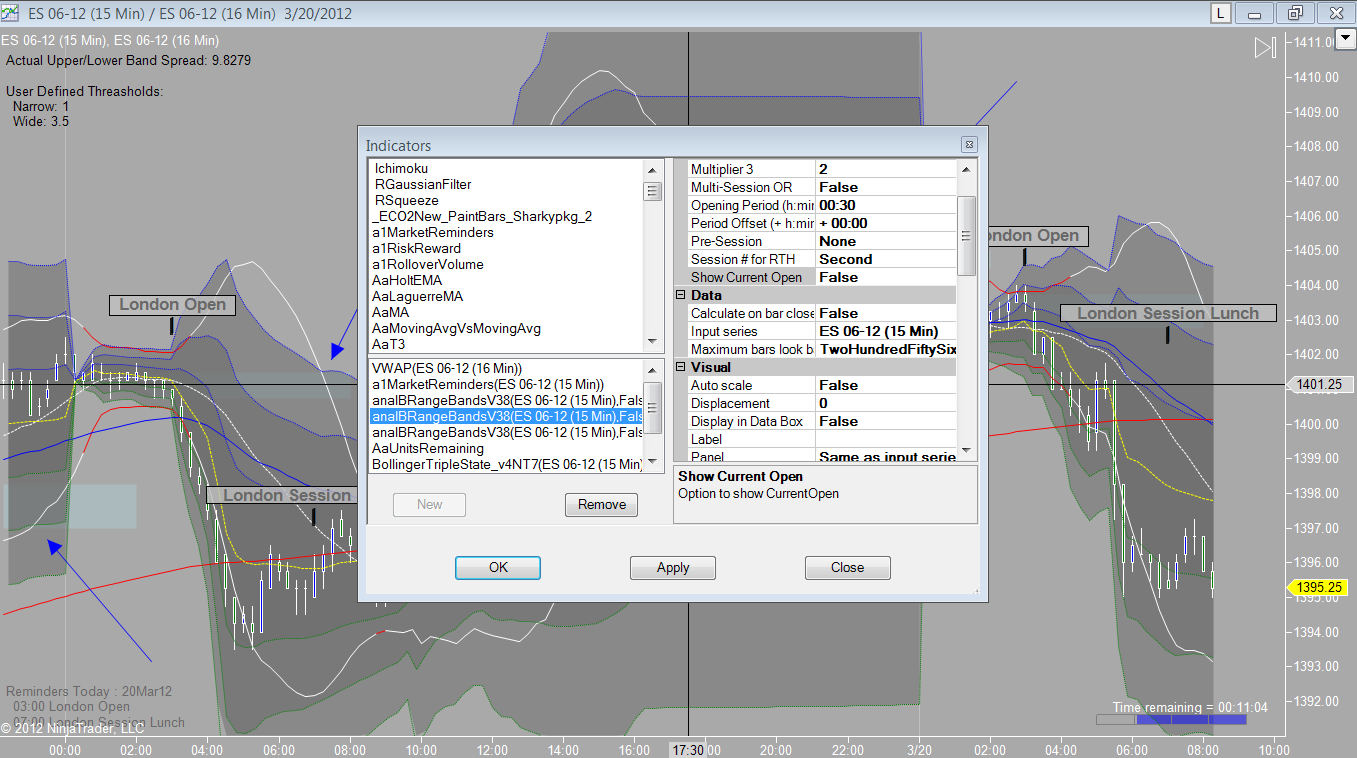Image resolution: width=1357 pixels, height=758 pixels.
Task: Click the 1401.25 price marker on the axis
Action: pyautogui.click(x=1318, y=384)
